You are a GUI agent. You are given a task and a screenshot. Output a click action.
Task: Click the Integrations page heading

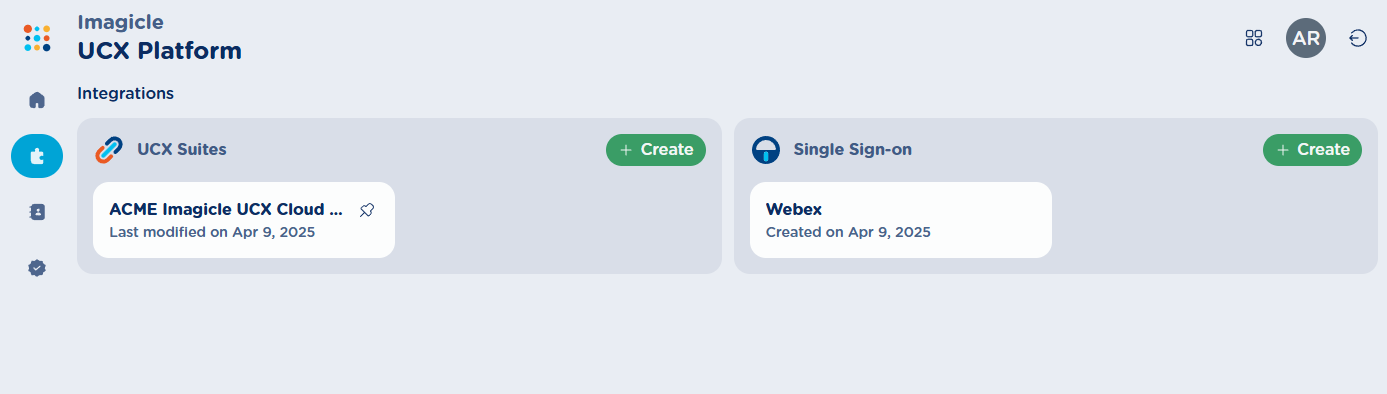(126, 93)
